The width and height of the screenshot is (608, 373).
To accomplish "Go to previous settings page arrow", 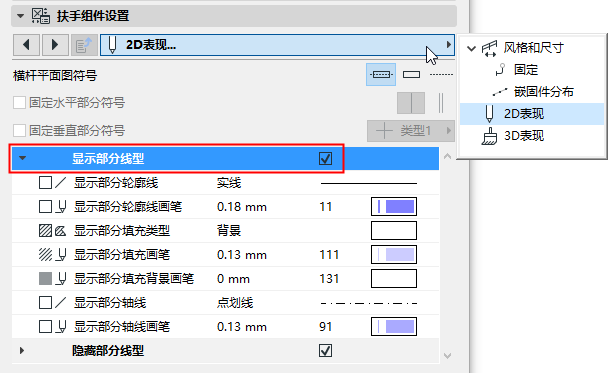I will coord(26,45).
